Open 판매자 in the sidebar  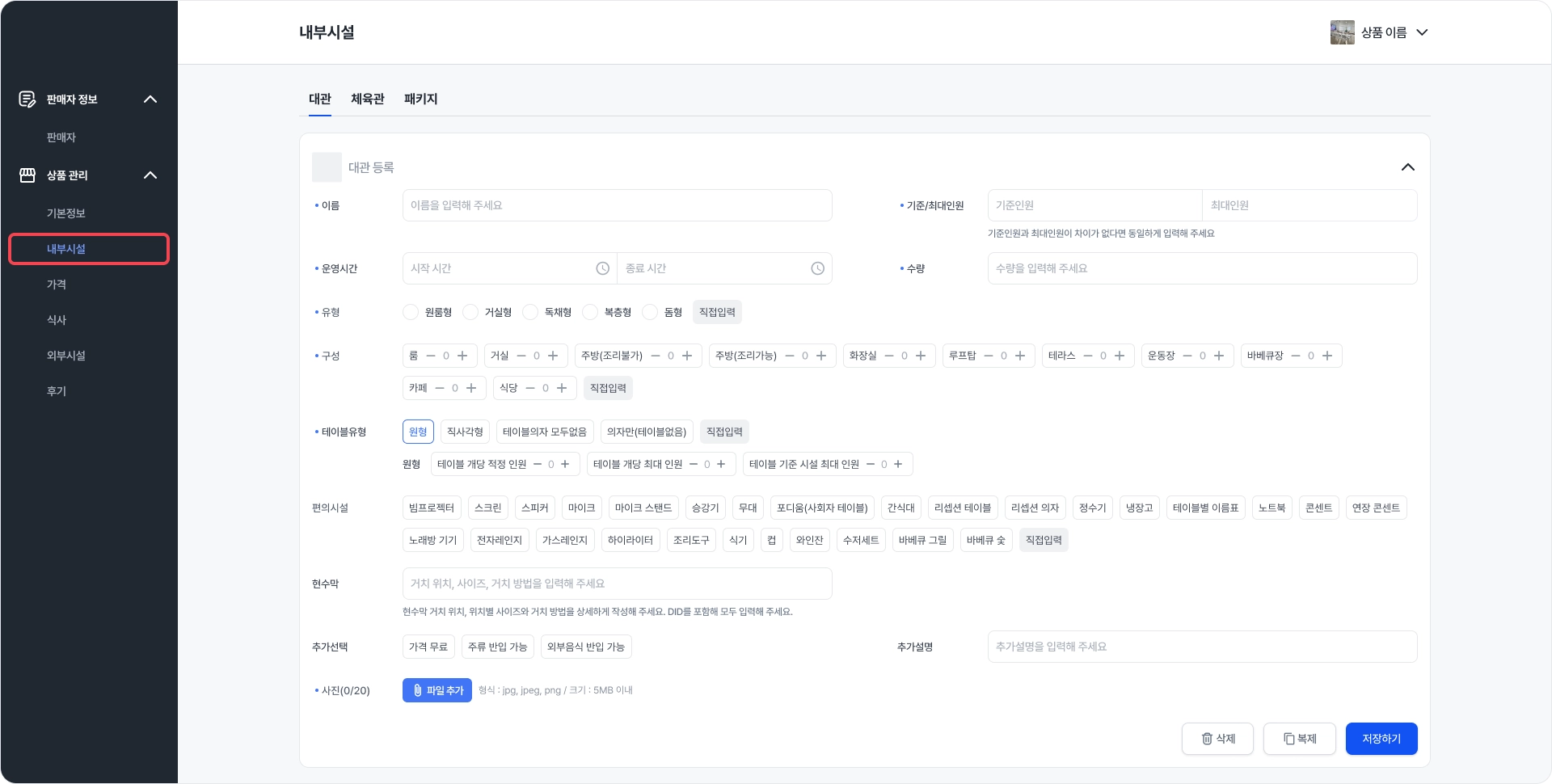[61, 137]
